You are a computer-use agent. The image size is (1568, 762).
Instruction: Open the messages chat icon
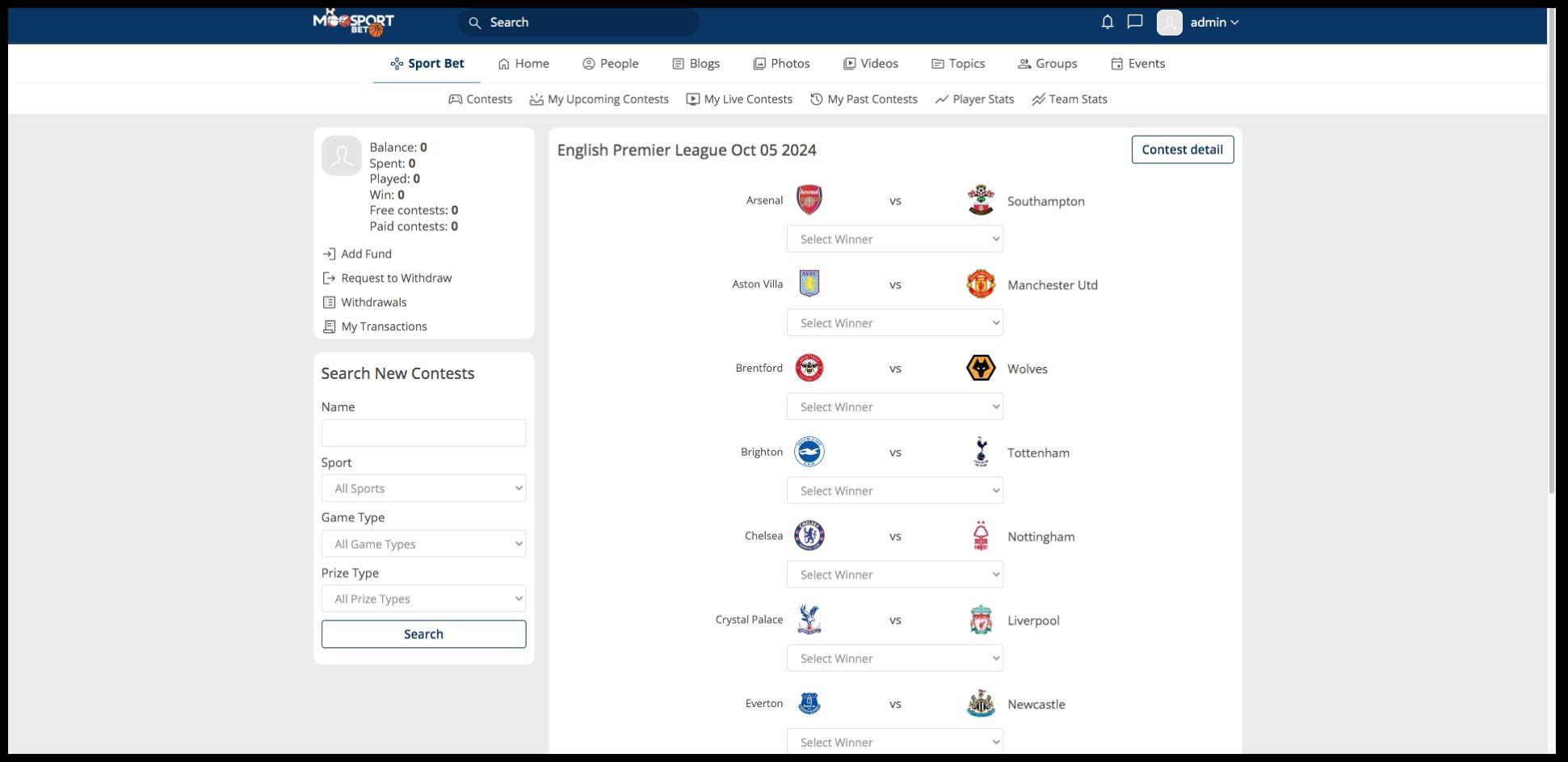(x=1135, y=22)
